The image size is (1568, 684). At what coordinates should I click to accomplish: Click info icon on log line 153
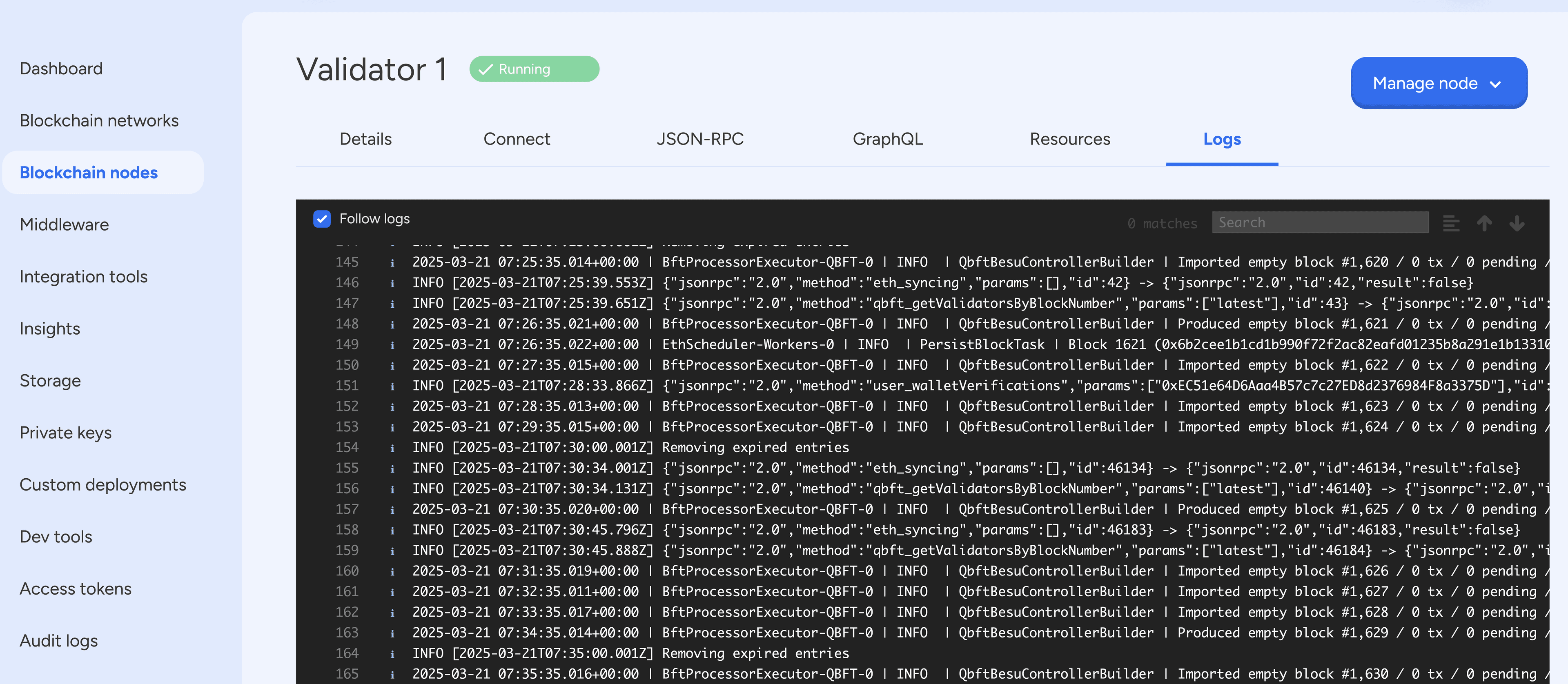pyautogui.click(x=392, y=428)
